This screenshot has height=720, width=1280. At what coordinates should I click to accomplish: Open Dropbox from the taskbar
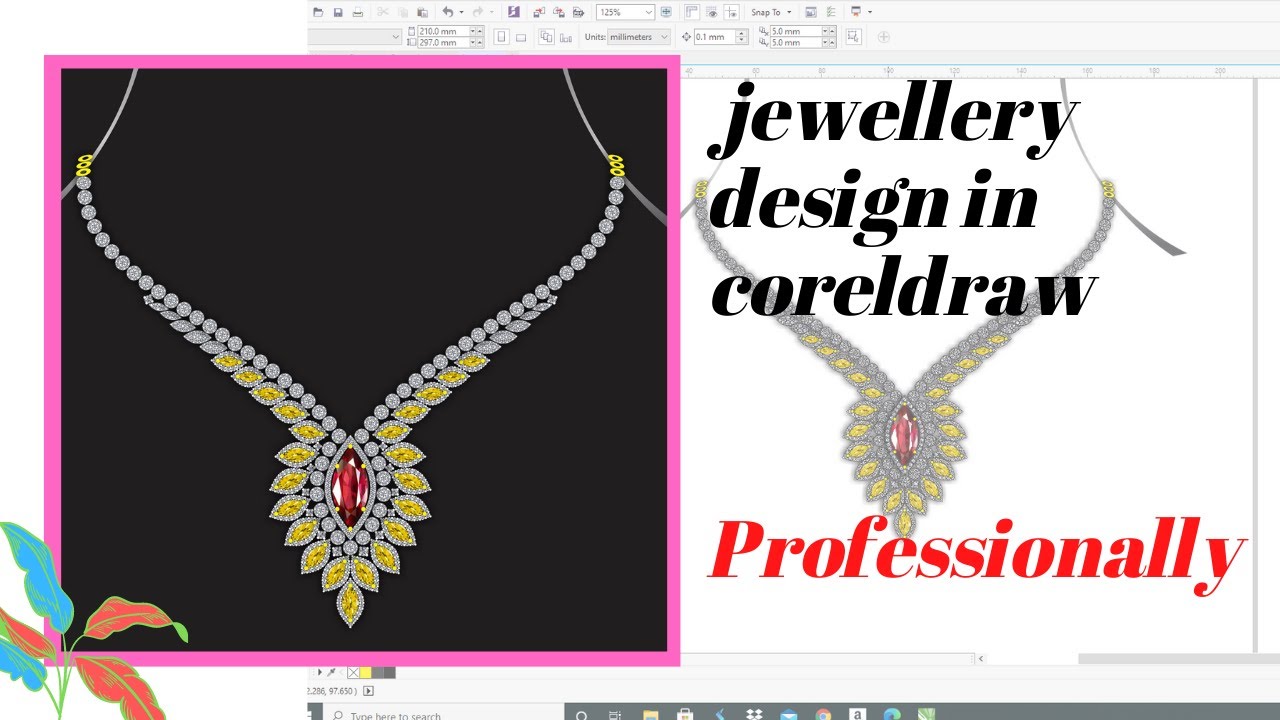click(754, 715)
